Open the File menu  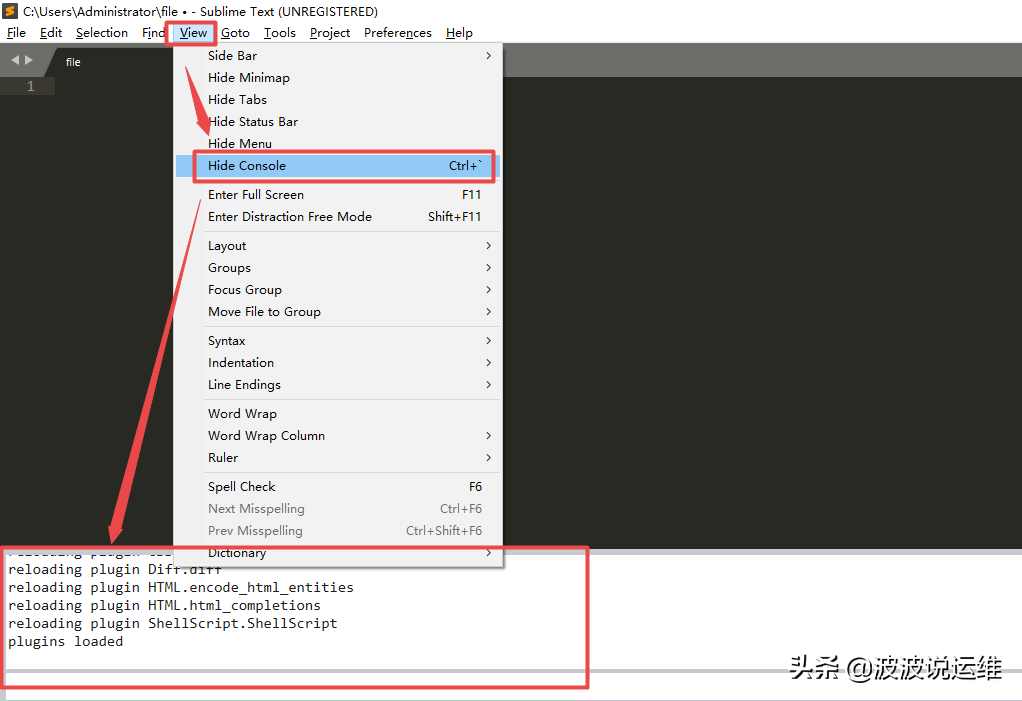[x=16, y=33]
